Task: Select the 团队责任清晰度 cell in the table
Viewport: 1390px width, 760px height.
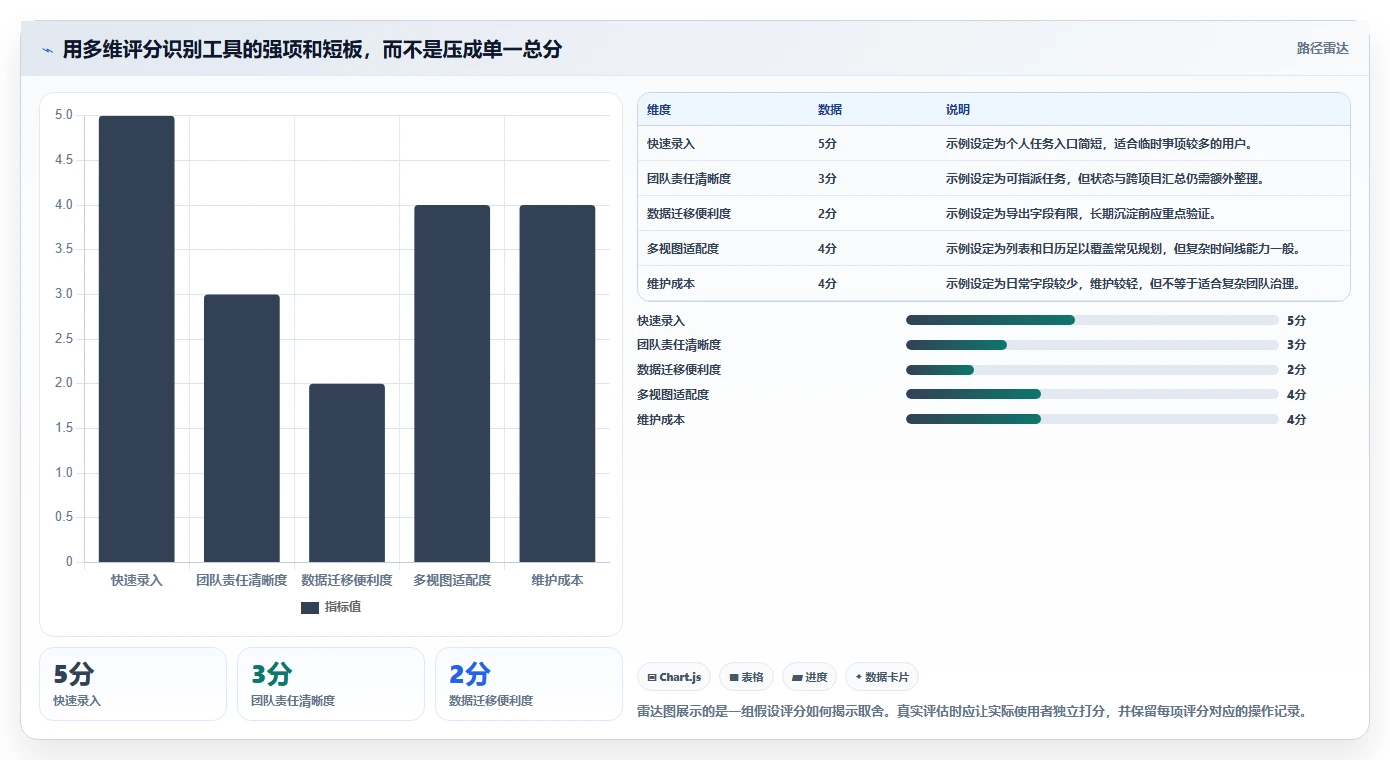Action: (x=689, y=179)
